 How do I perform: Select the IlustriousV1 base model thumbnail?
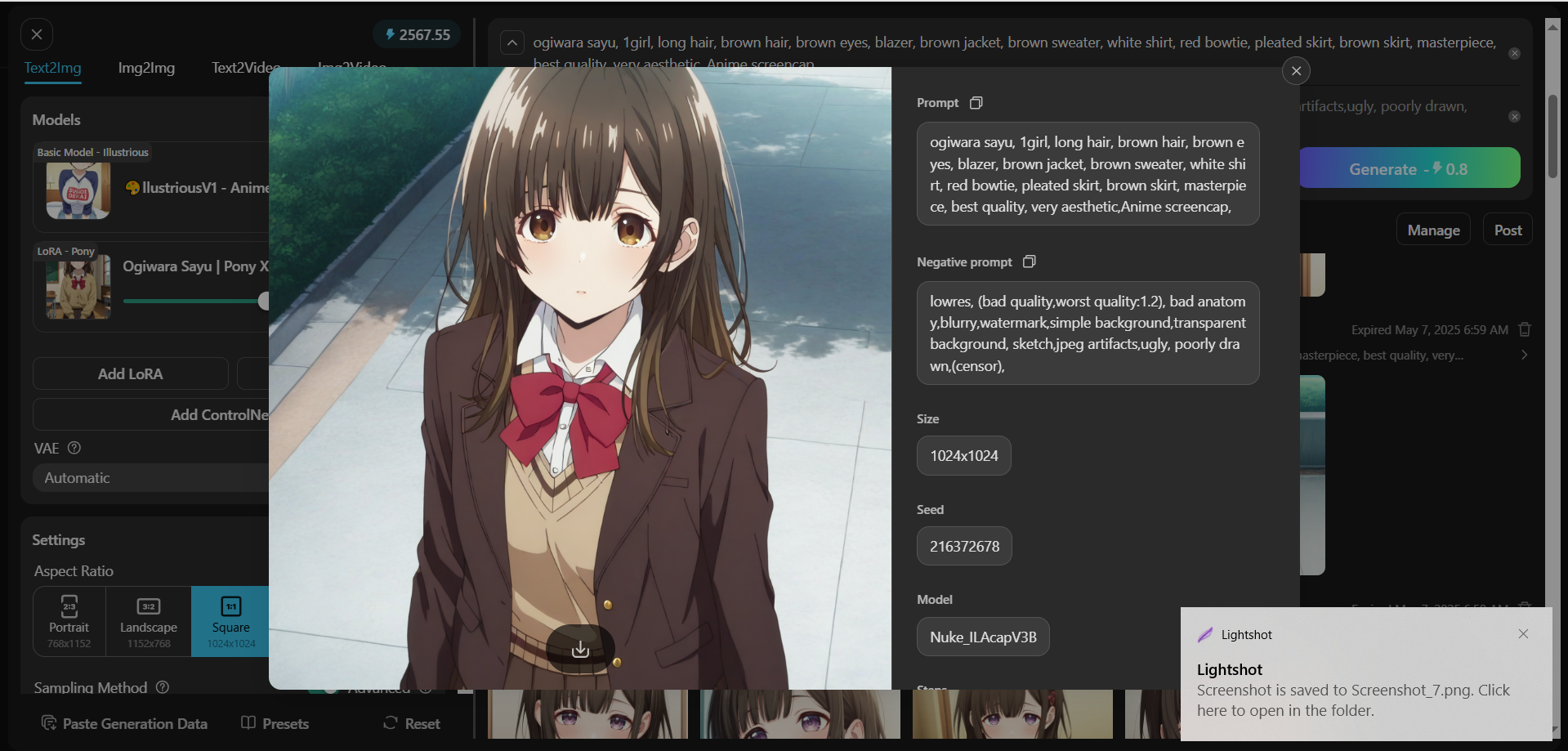78,190
